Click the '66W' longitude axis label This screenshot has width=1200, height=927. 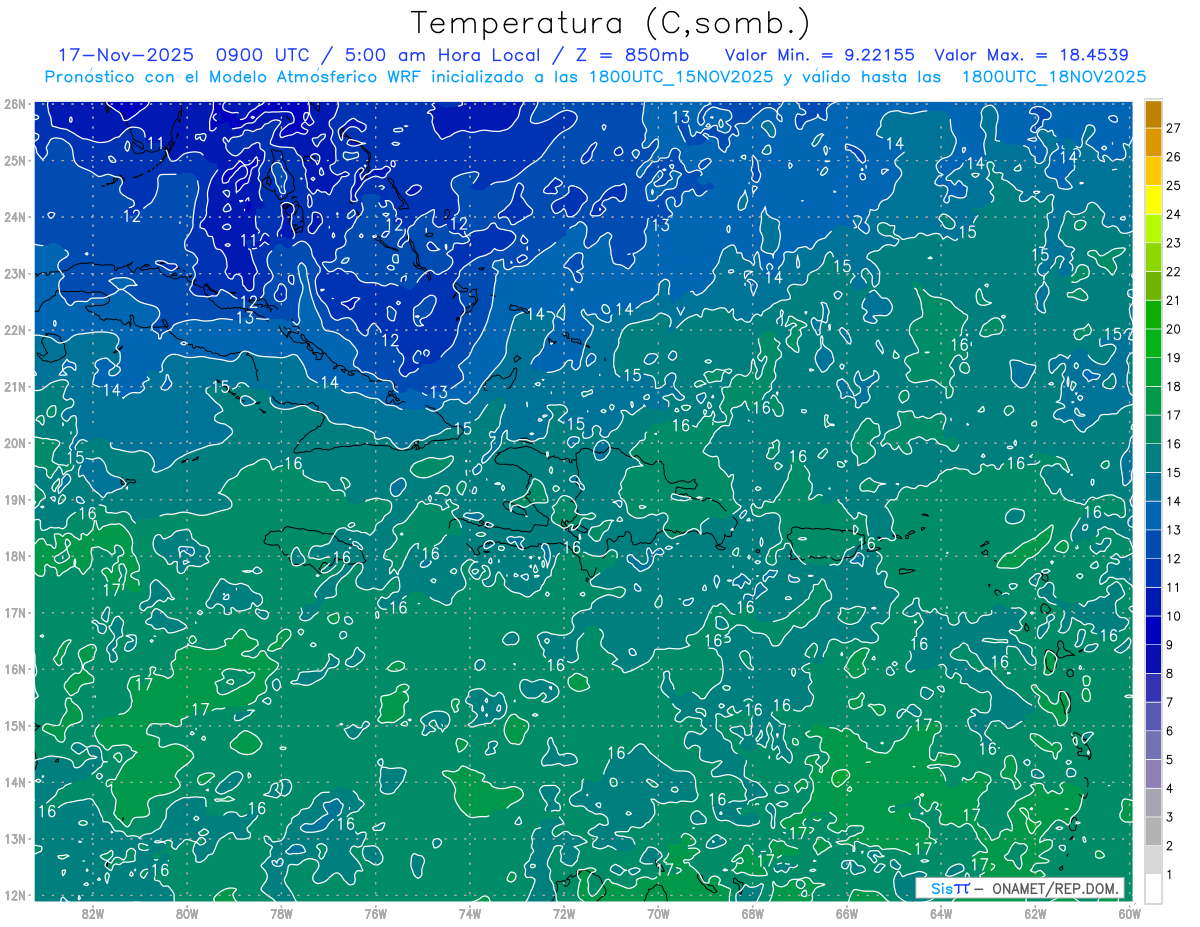[847, 914]
